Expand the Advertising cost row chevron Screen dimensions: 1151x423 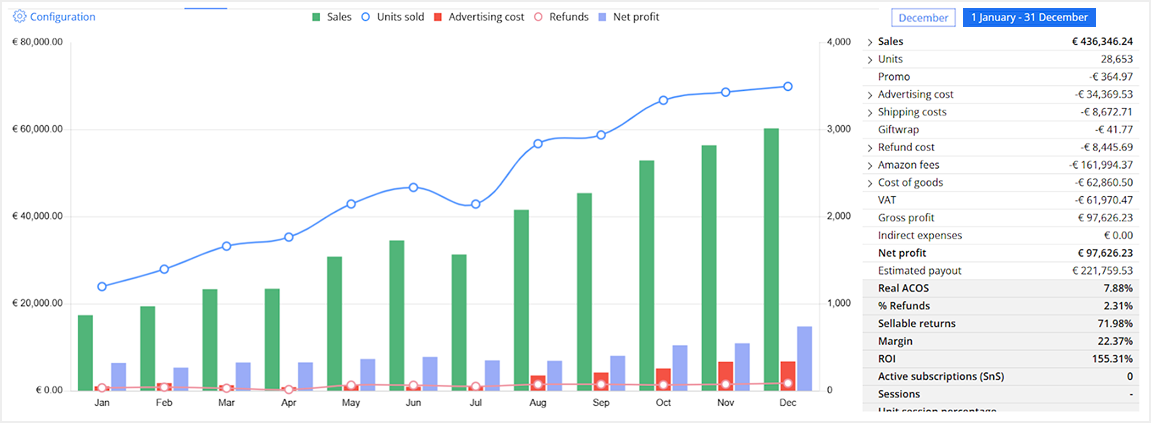click(x=871, y=95)
